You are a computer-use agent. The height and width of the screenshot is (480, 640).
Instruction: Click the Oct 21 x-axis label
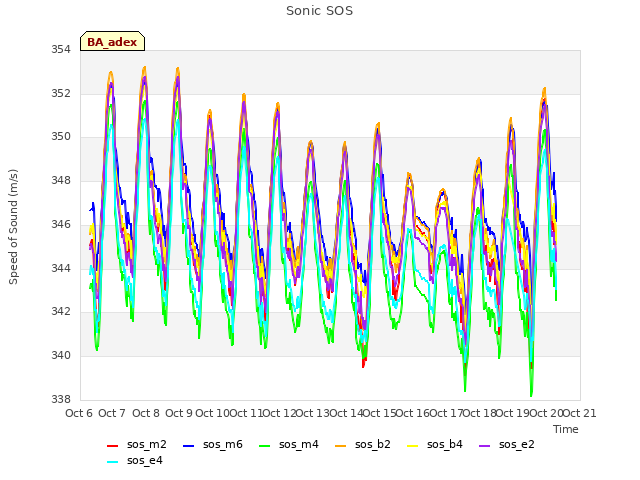[x=580, y=413]
